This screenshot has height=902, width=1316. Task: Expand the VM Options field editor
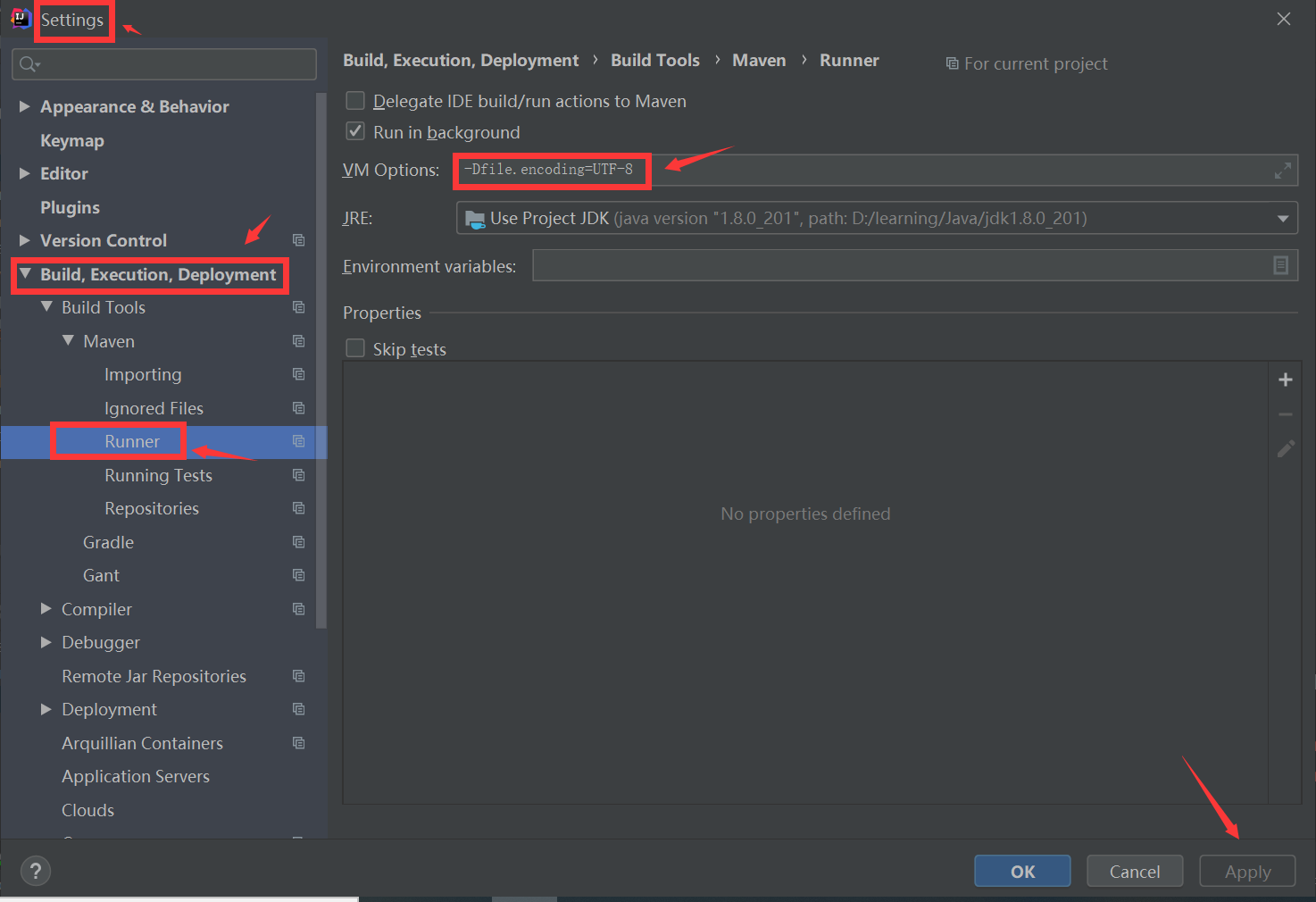[1283, 170]
